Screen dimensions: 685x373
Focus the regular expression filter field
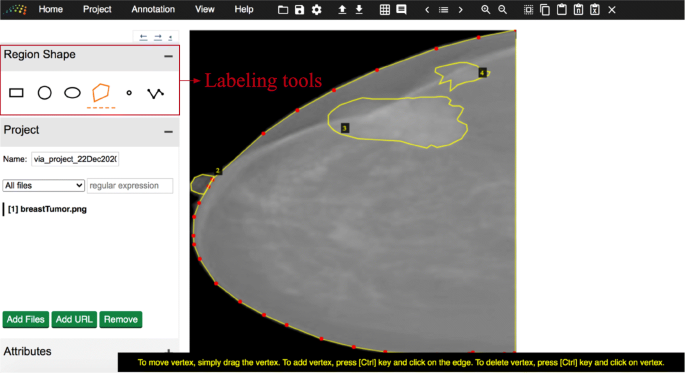point(130,186)
